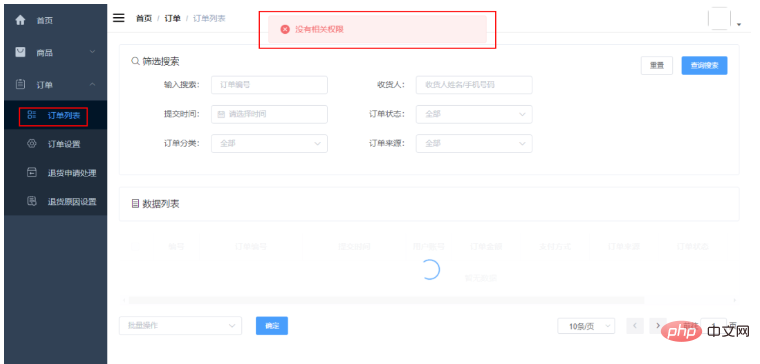The height and width of the screenshot is (364, 760).
Task: Open the user dropdown arrow beside the avatar
Action: (739, 24)
